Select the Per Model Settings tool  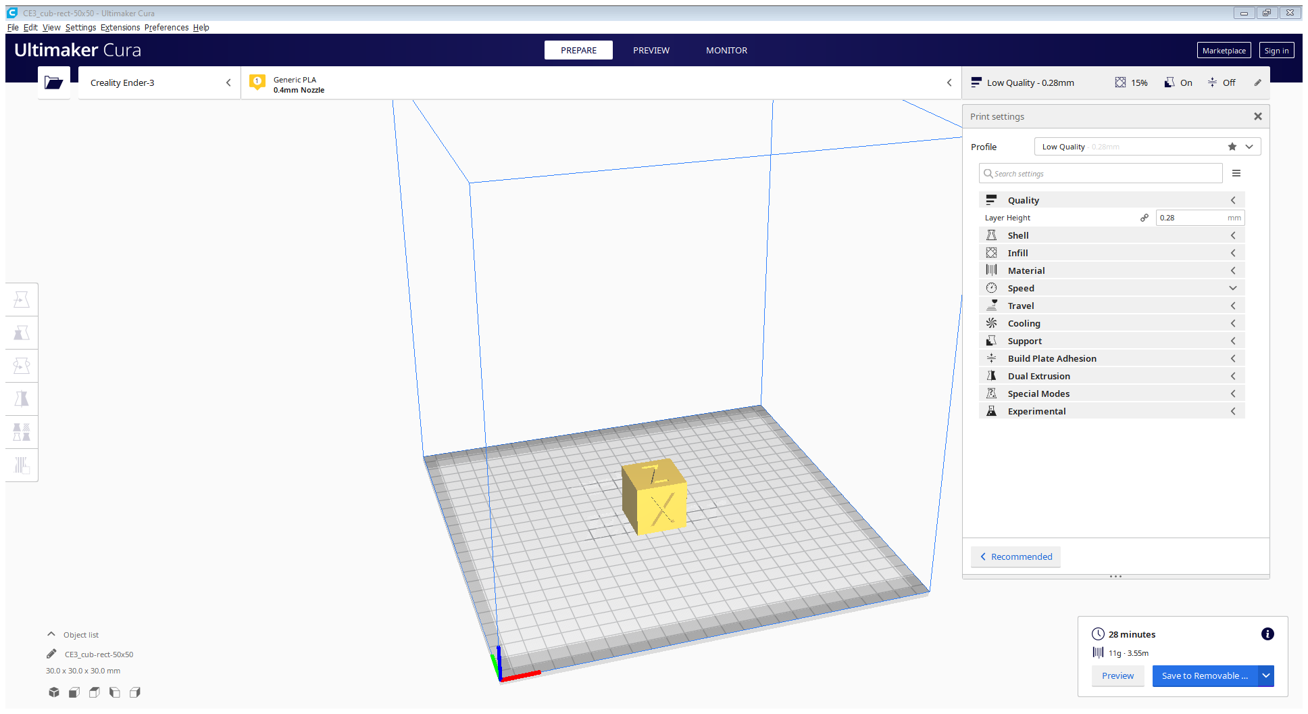(21, 432)
